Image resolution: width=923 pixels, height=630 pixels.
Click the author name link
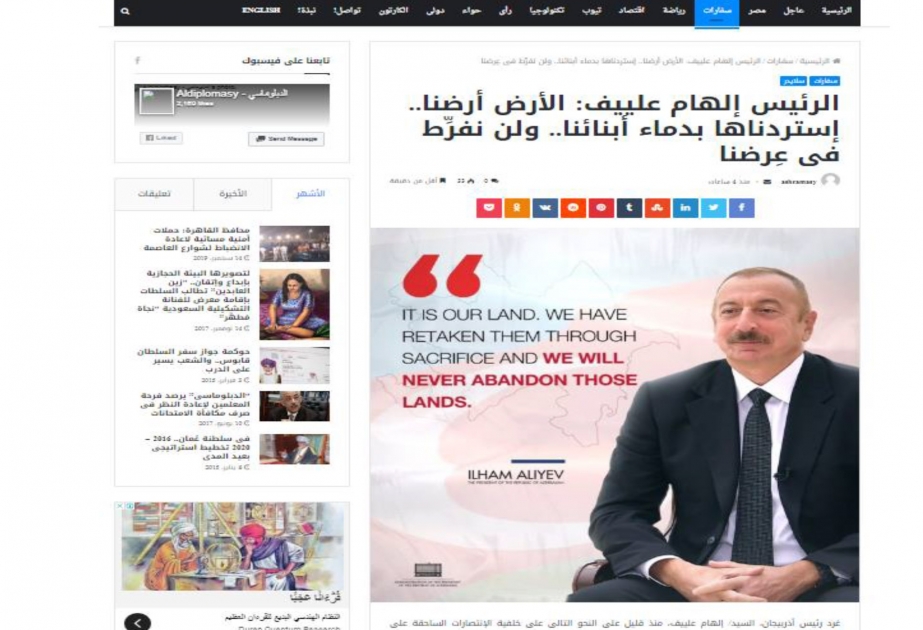(799, 182)
